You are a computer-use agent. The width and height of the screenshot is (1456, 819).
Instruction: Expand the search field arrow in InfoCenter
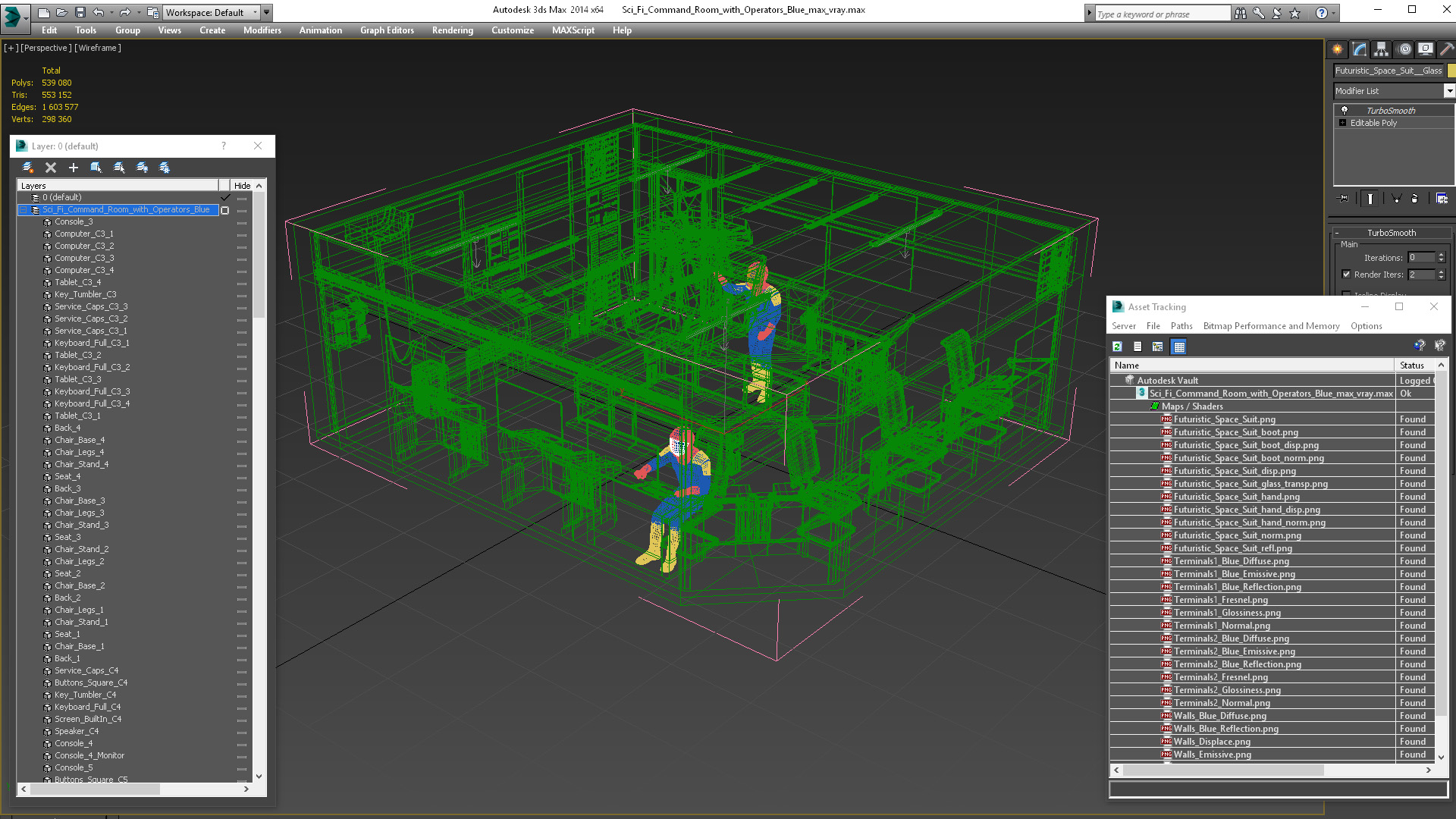coord(1090,13)
